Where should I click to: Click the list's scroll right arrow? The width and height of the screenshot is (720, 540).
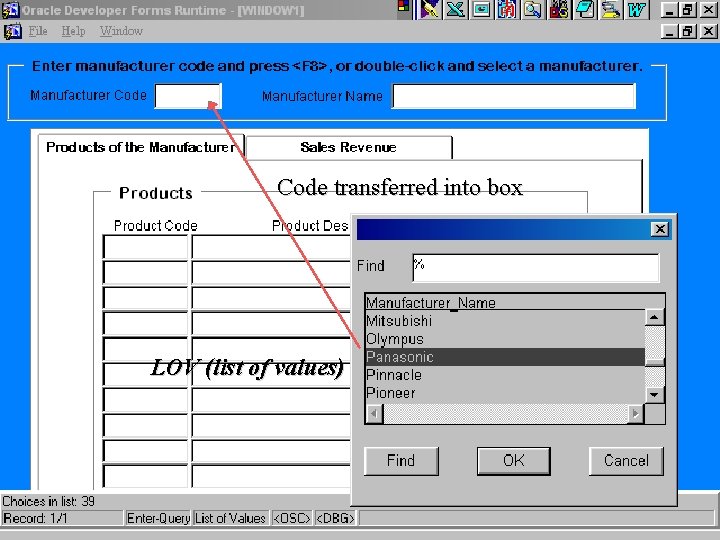tap(636, 413)
